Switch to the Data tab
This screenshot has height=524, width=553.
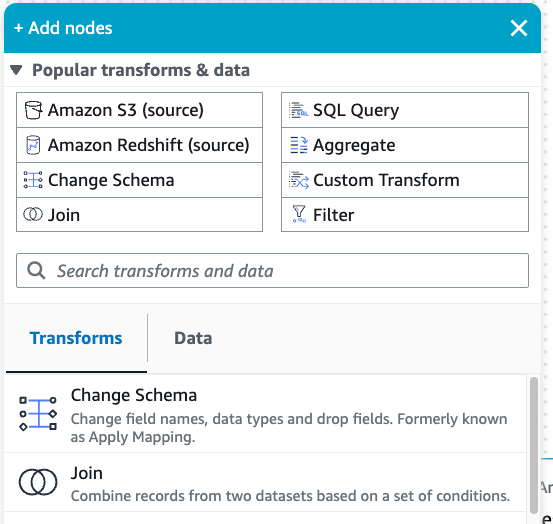pyautogui.click(x=193, y=338)
